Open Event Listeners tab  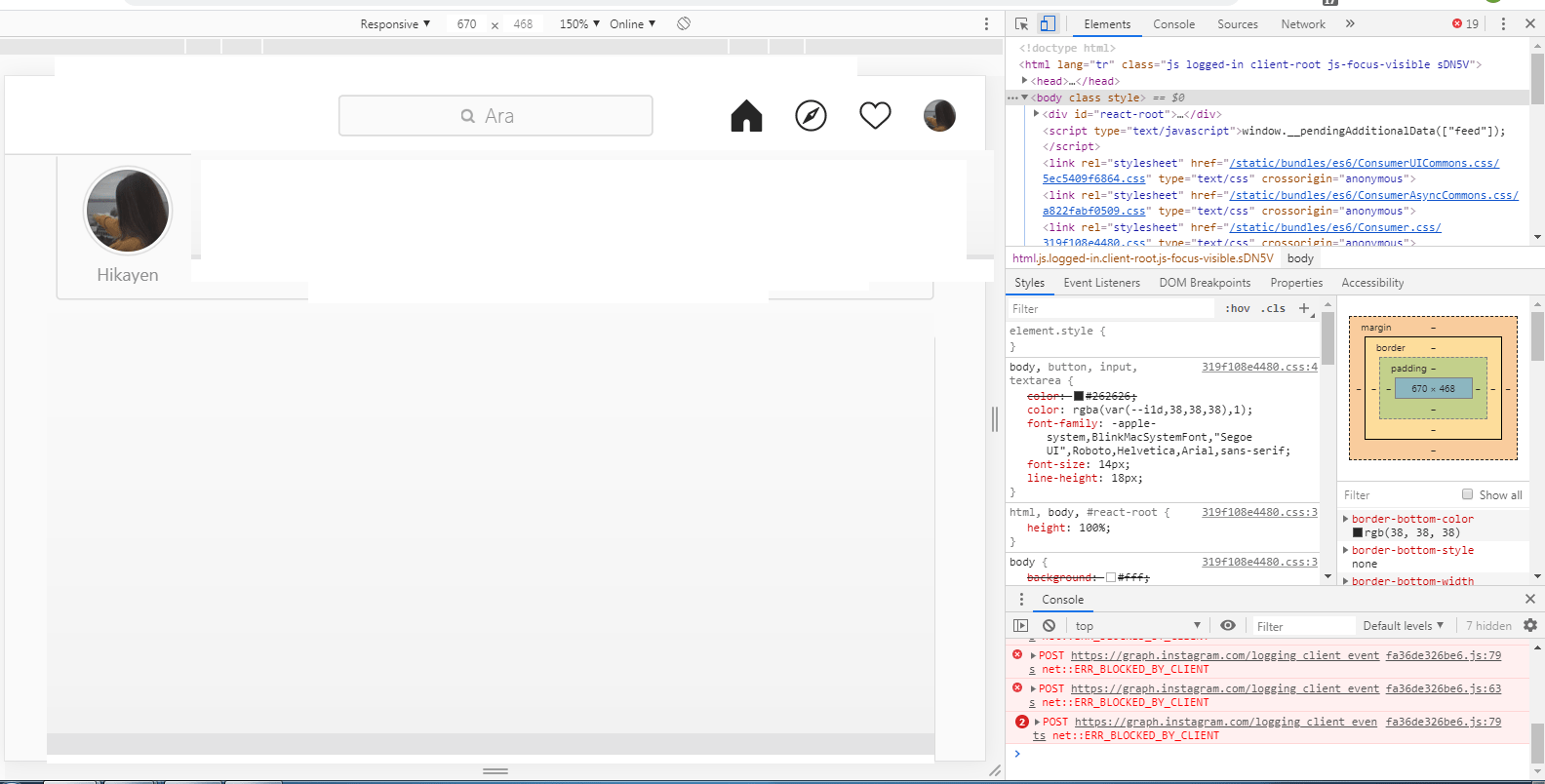(x=1101, y=283)
